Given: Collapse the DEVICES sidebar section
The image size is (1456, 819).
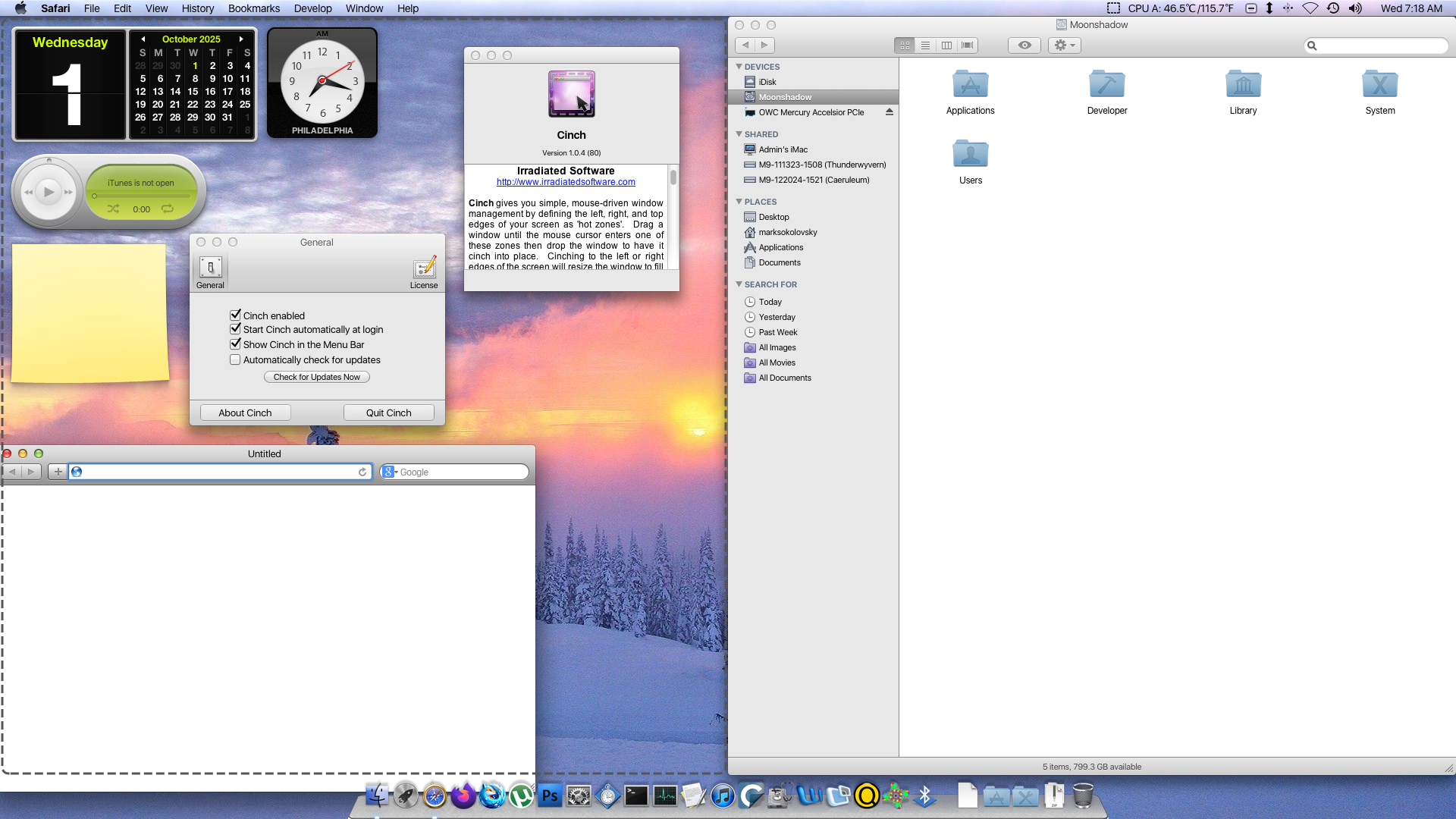Looking at the screenshot, I should pyautogui.click(x=739, y=67).
